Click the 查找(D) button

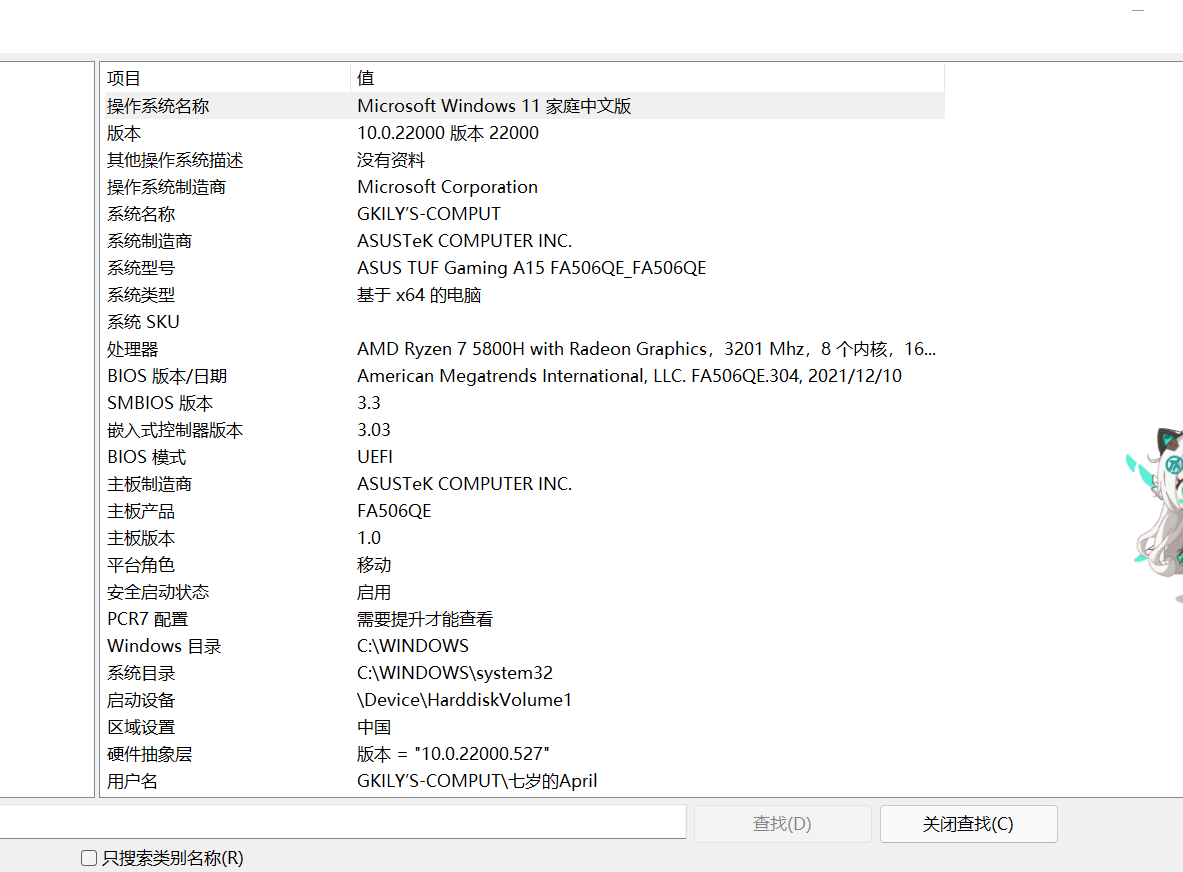coord(782,824)
